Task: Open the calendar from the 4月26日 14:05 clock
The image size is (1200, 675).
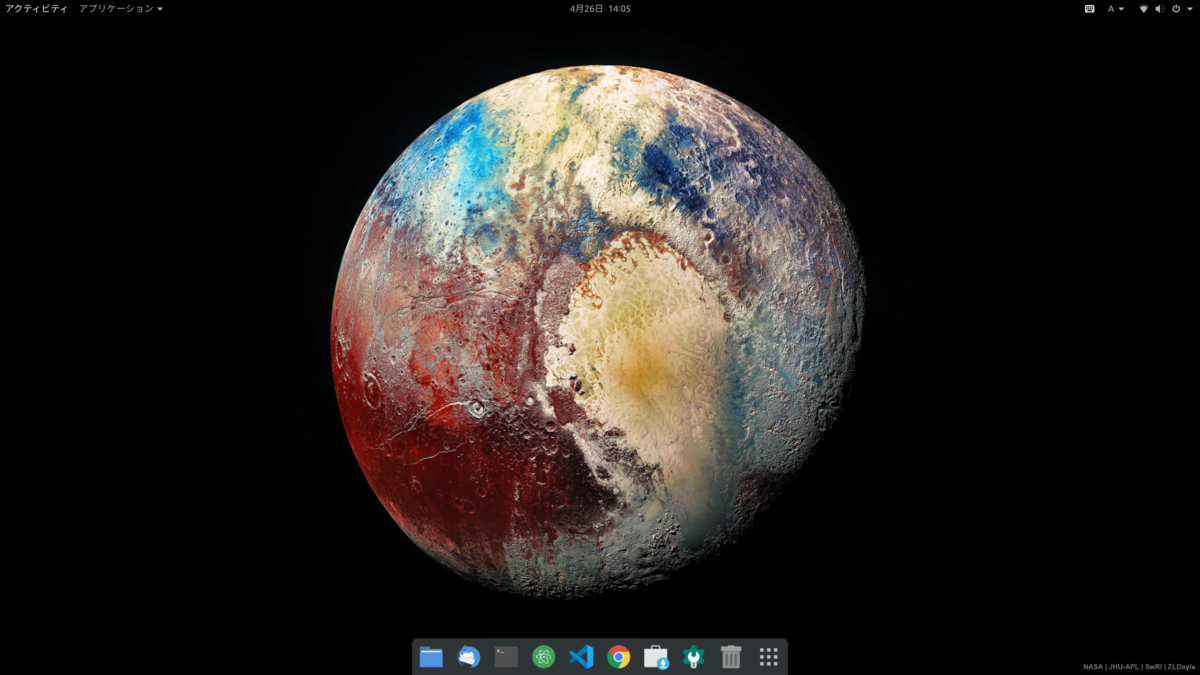Action: 600,8
